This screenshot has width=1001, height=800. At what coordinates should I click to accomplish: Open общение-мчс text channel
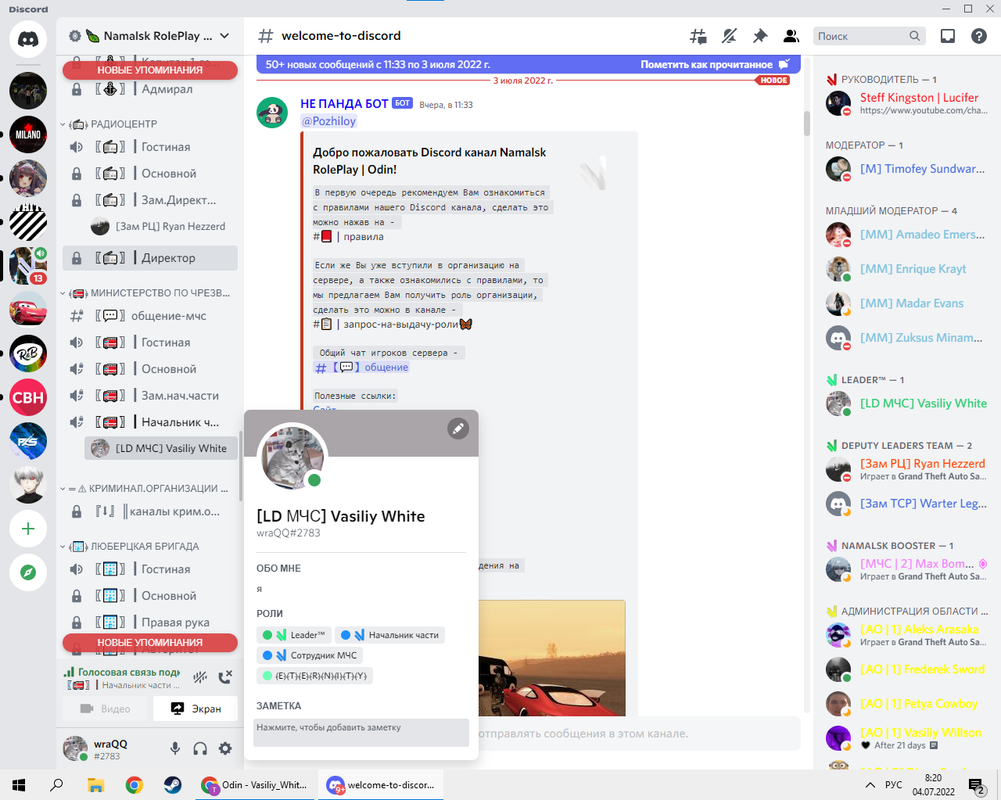(150, 316)
